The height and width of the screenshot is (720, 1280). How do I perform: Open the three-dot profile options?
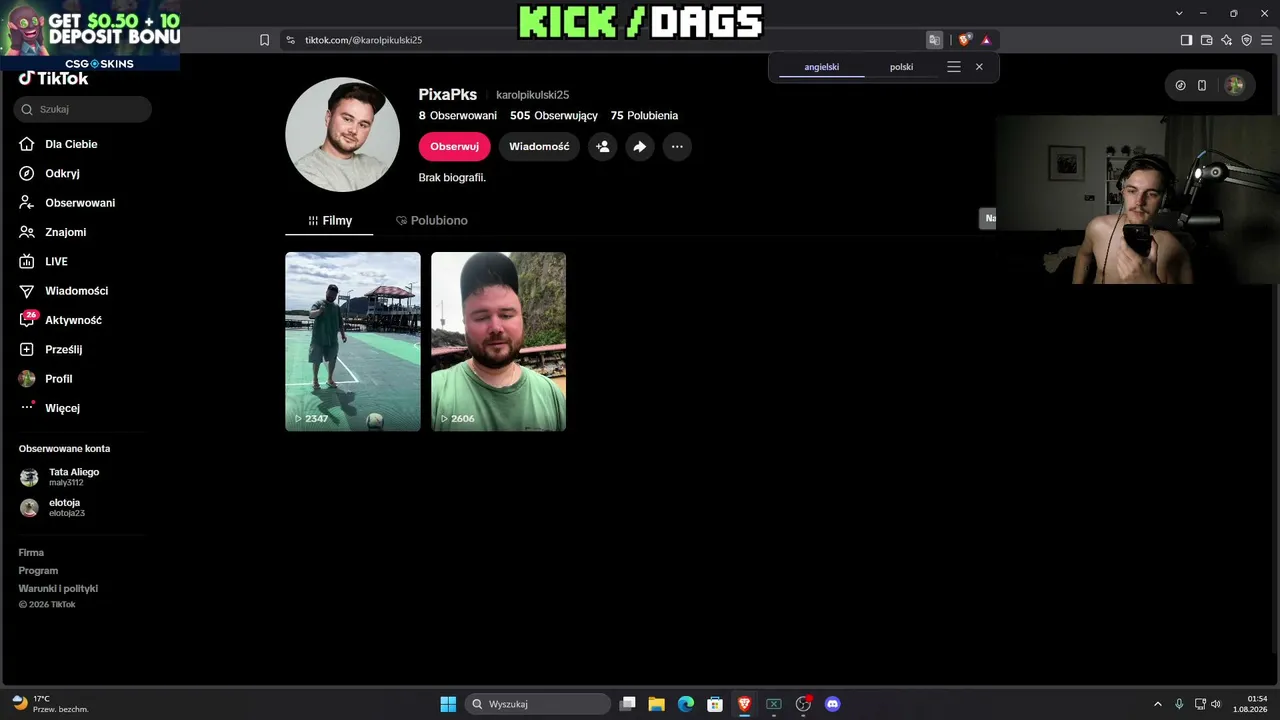[x=677, y=146]
